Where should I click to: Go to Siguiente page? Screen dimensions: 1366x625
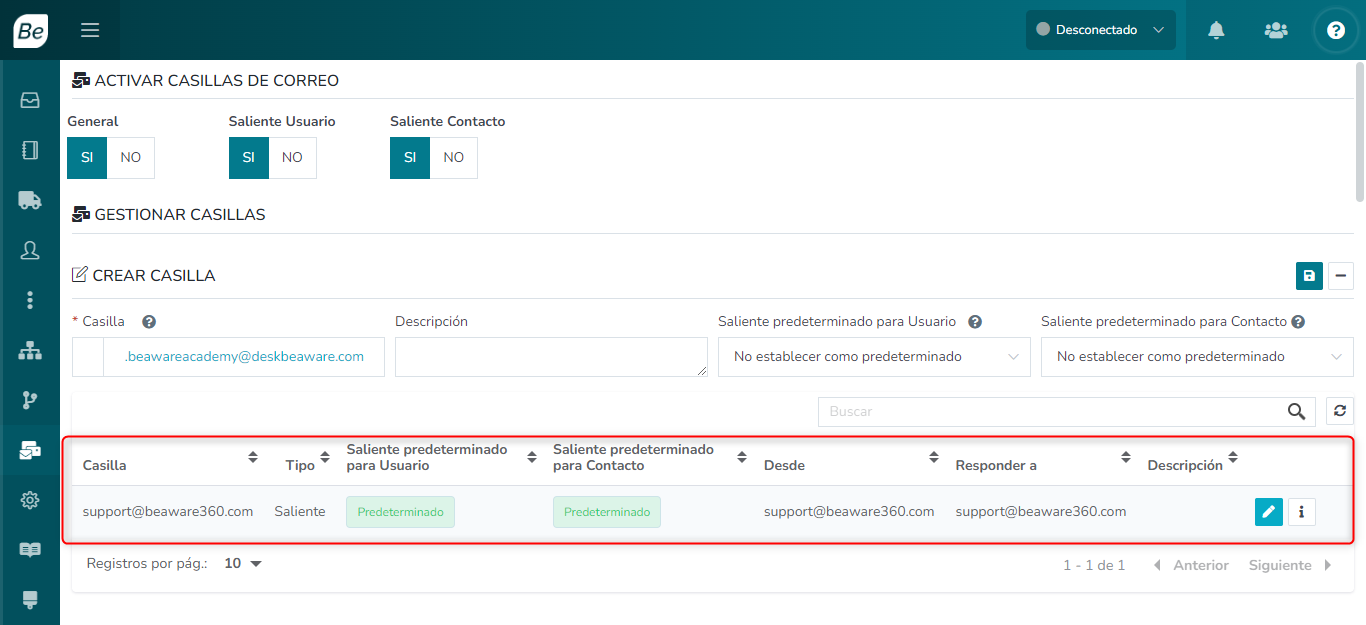tap(1290, 566)
